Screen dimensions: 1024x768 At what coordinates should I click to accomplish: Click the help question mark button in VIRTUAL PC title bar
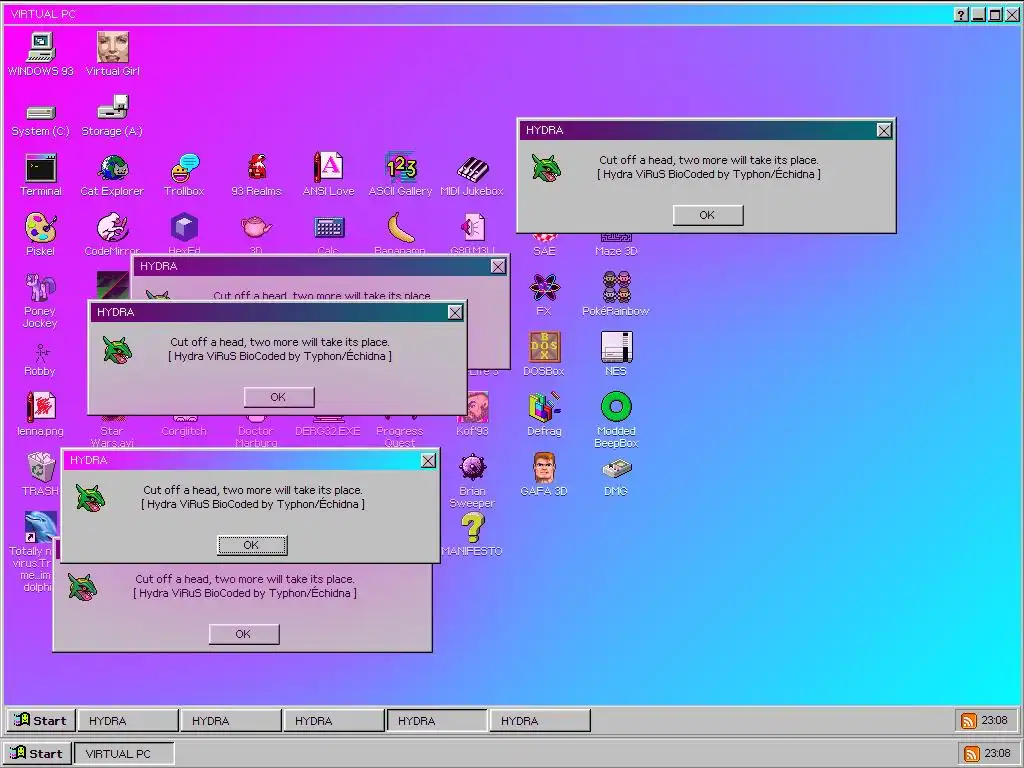click(x=961, y=14)
